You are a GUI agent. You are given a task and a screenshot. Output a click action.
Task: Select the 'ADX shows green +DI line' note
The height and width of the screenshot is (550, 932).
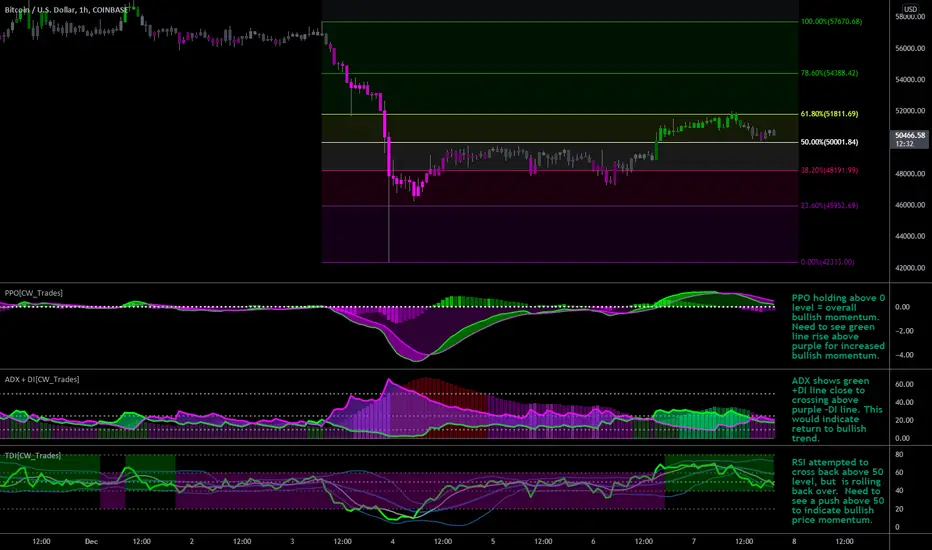coord(837,410)
